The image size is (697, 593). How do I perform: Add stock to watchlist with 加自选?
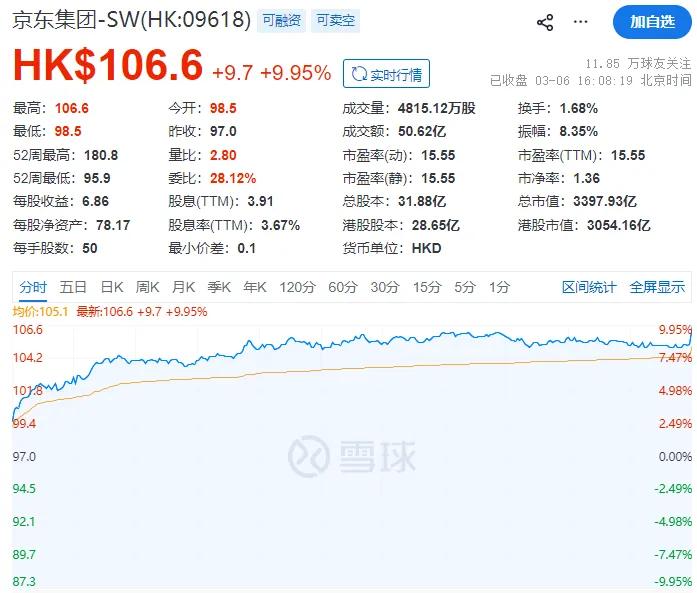[x=652, y=22]
